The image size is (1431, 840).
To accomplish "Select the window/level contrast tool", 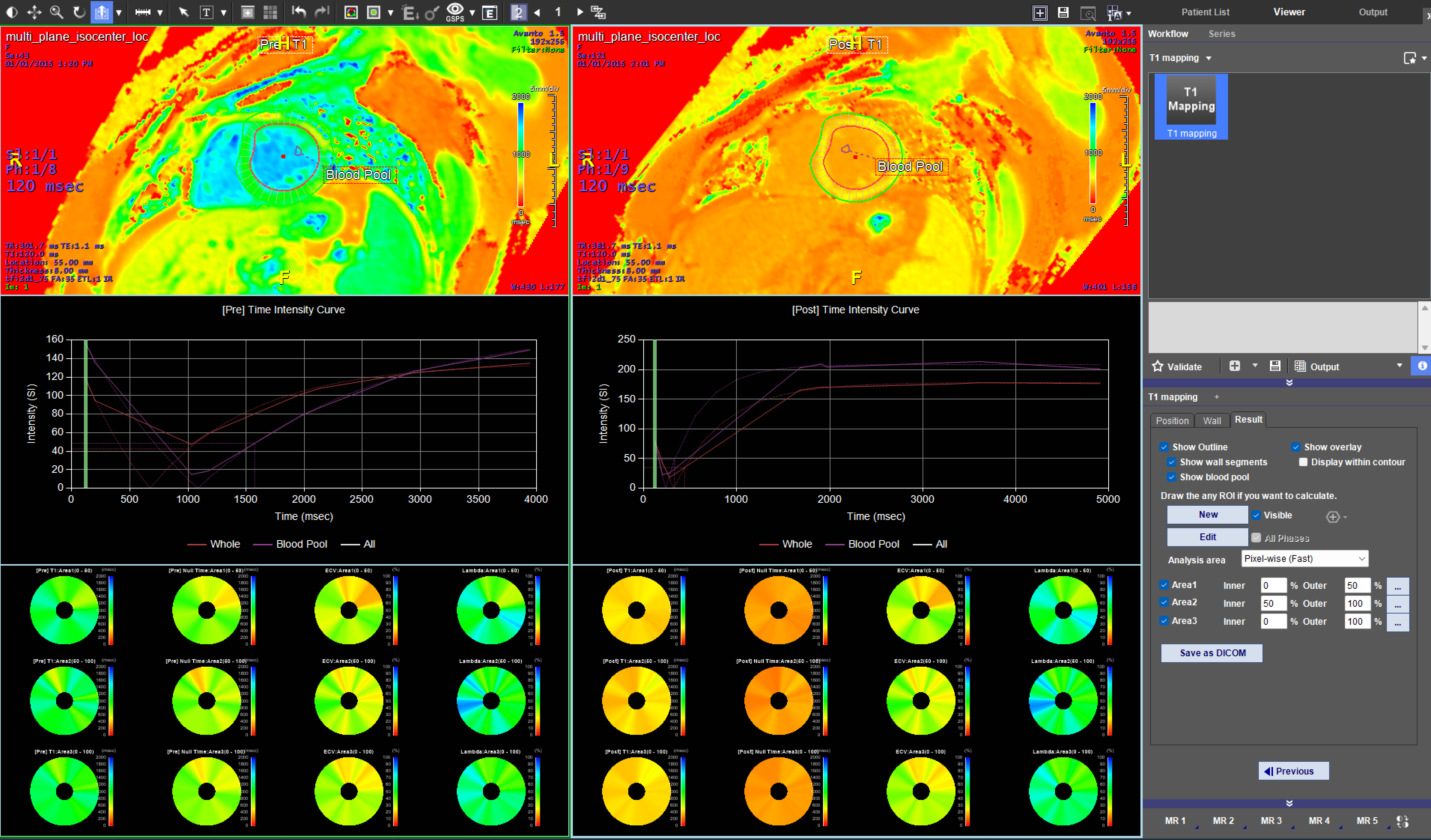I will [12, 12].
